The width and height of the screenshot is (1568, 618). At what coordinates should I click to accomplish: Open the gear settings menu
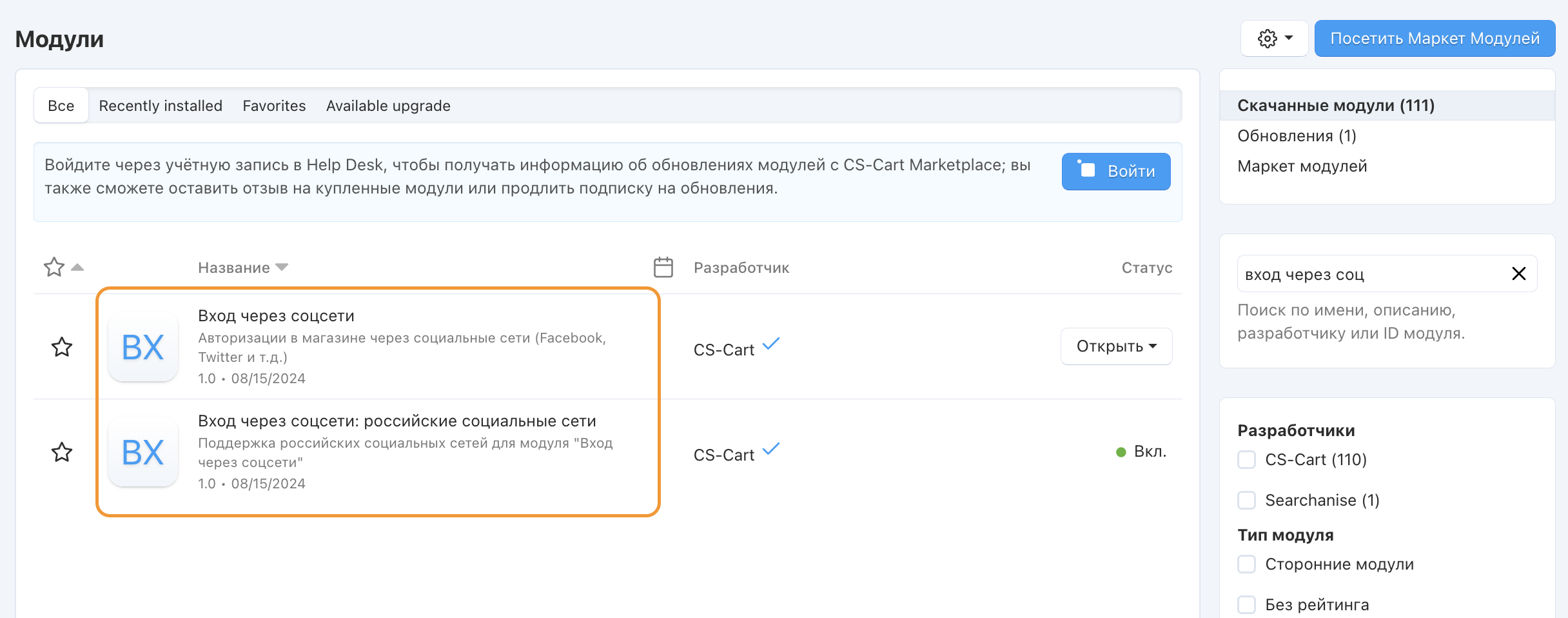[x=1273, y=39]
